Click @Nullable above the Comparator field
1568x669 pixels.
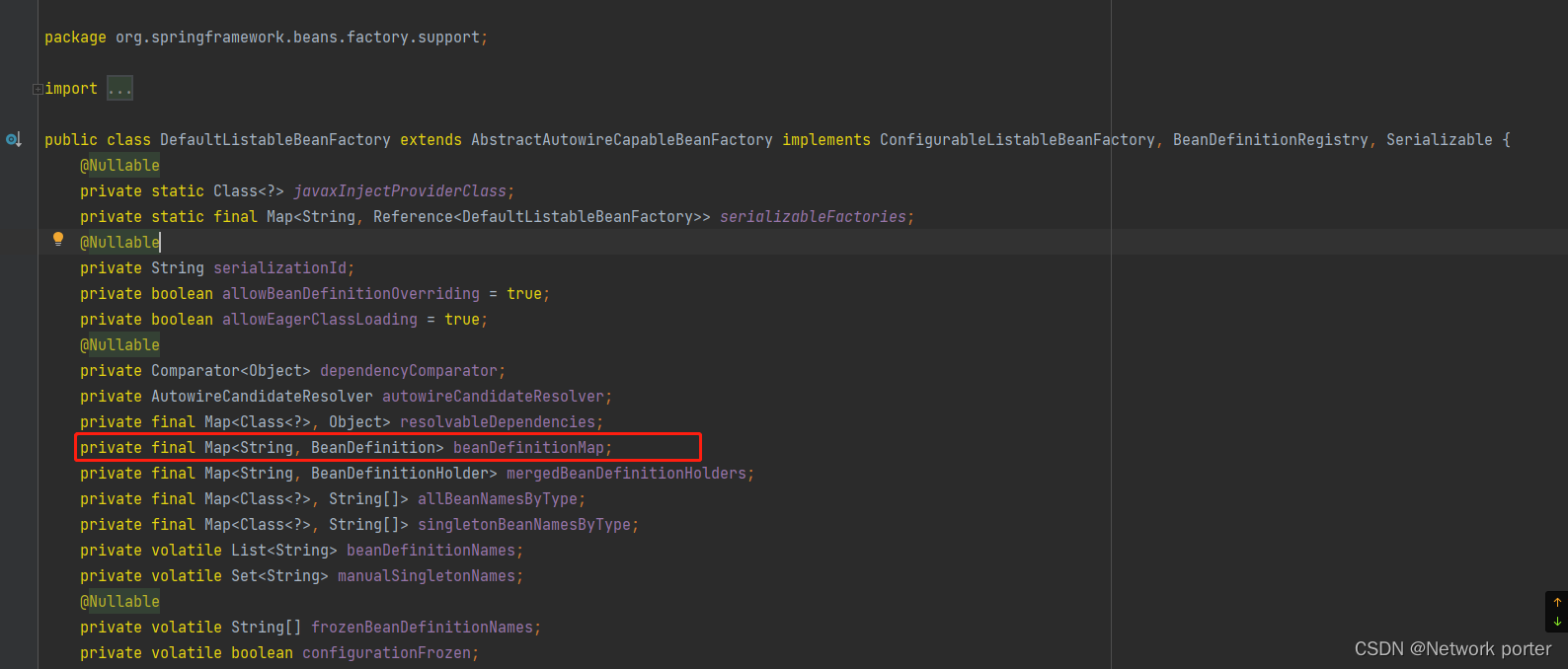coord(119,345)
